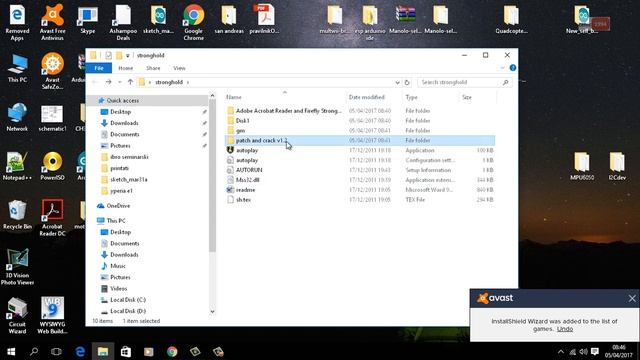This screenshot has width=640, height=360.
Task: Select the This PC desktop icon
Action: tap(17, 69)
